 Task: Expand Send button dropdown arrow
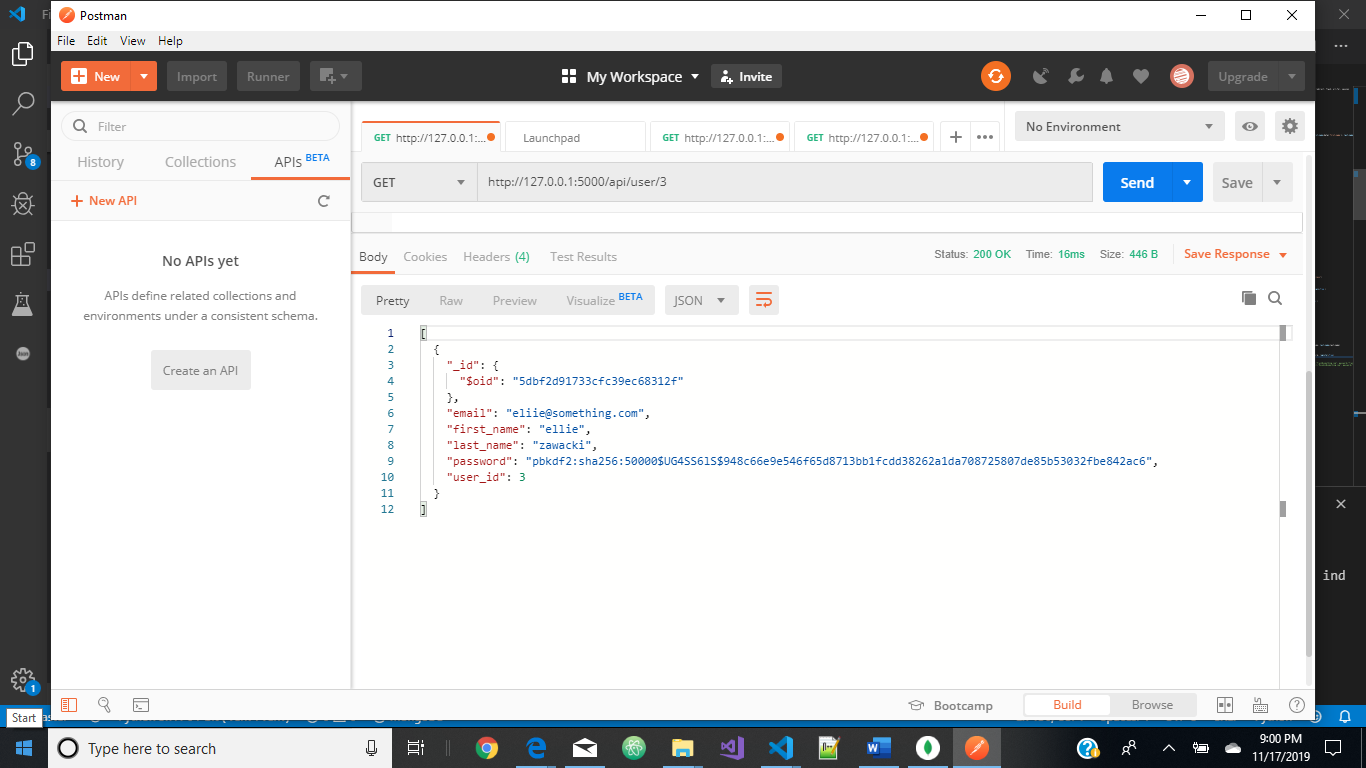coord(1187,182)
